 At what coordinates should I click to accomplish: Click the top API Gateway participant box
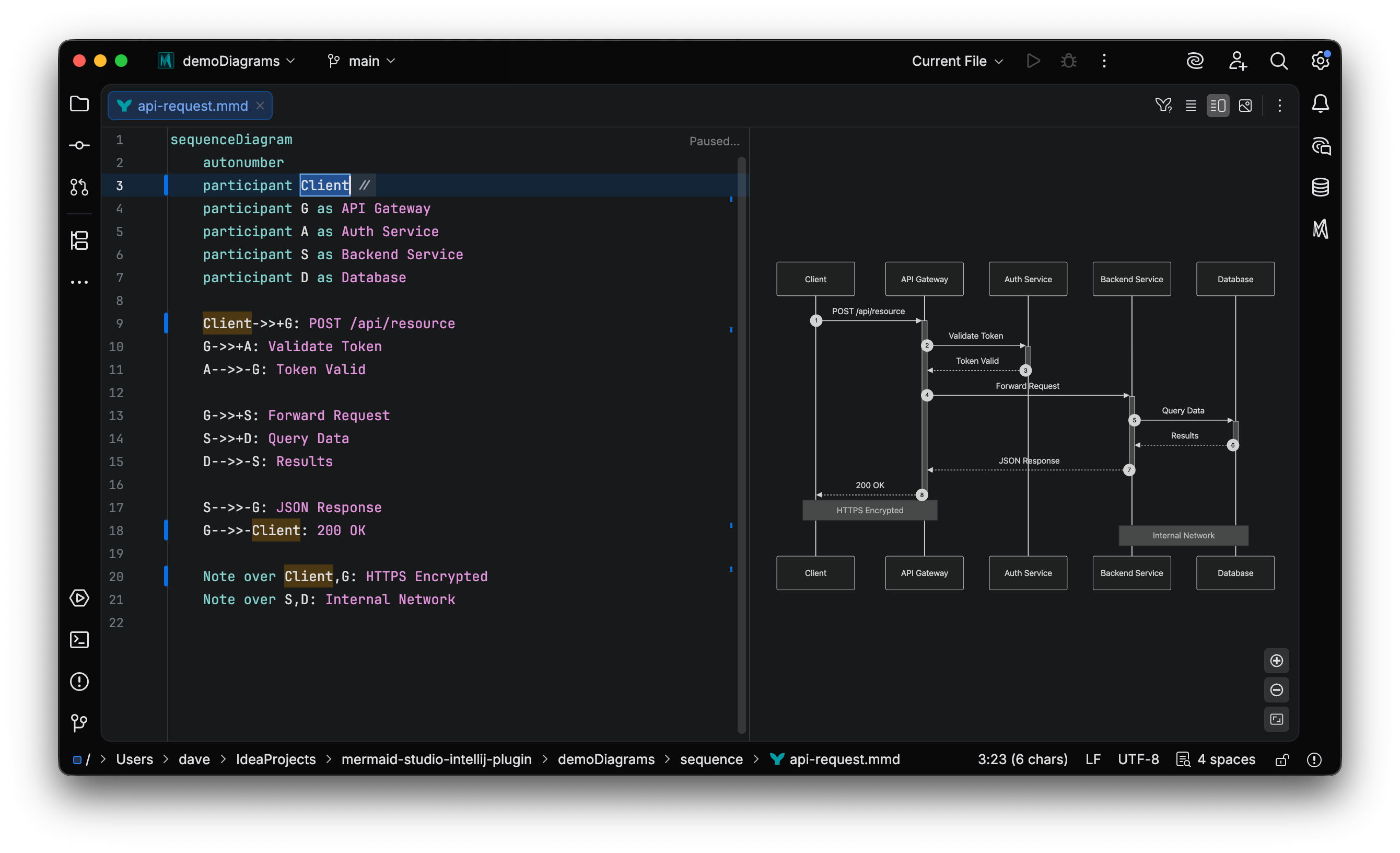coord(924,279)
